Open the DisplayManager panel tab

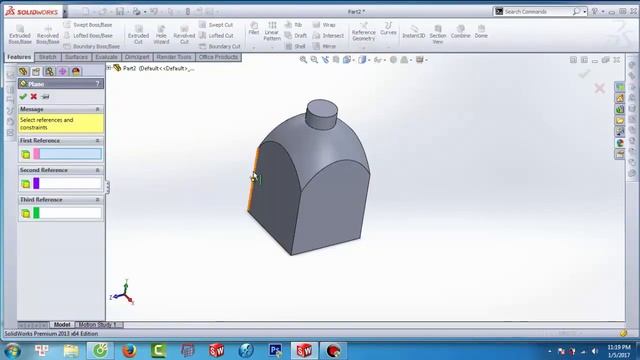(76, 71)
